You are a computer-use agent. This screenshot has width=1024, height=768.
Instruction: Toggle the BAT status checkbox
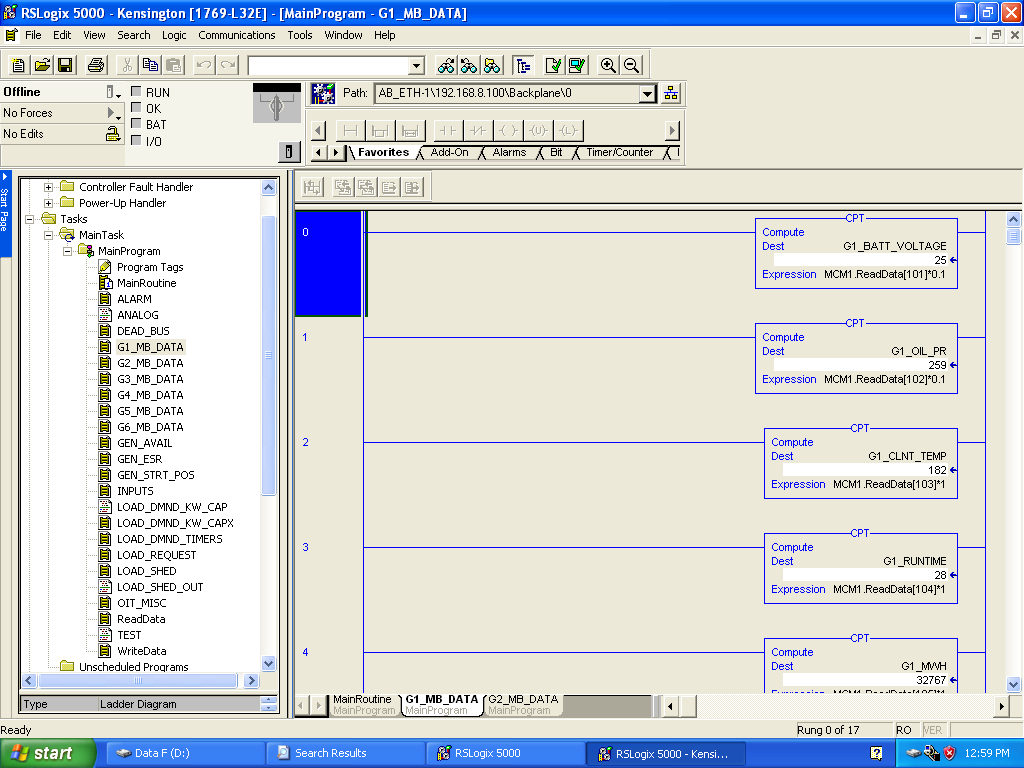136,123
